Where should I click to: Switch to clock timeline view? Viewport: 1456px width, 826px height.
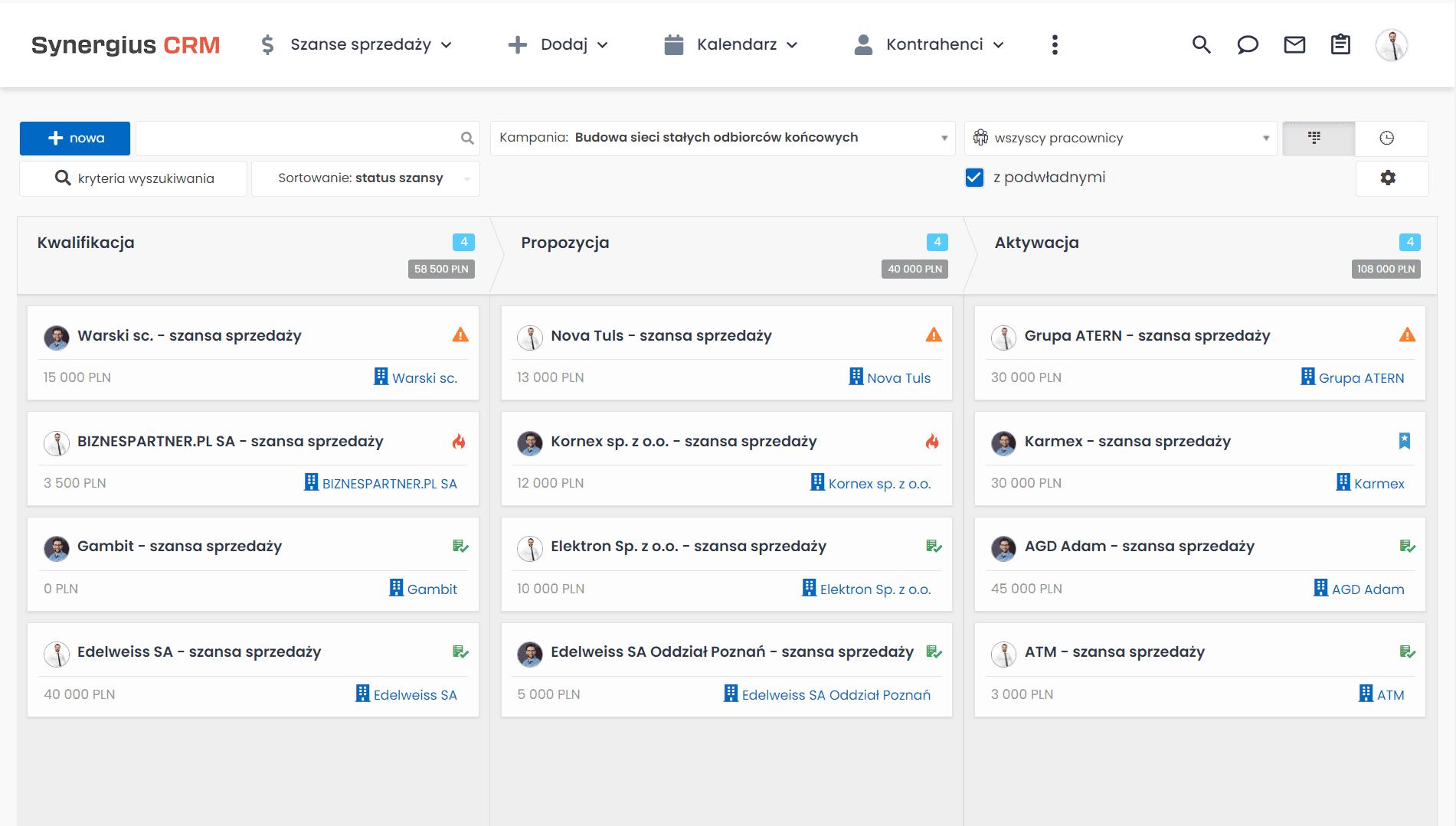coord(1387,138)
